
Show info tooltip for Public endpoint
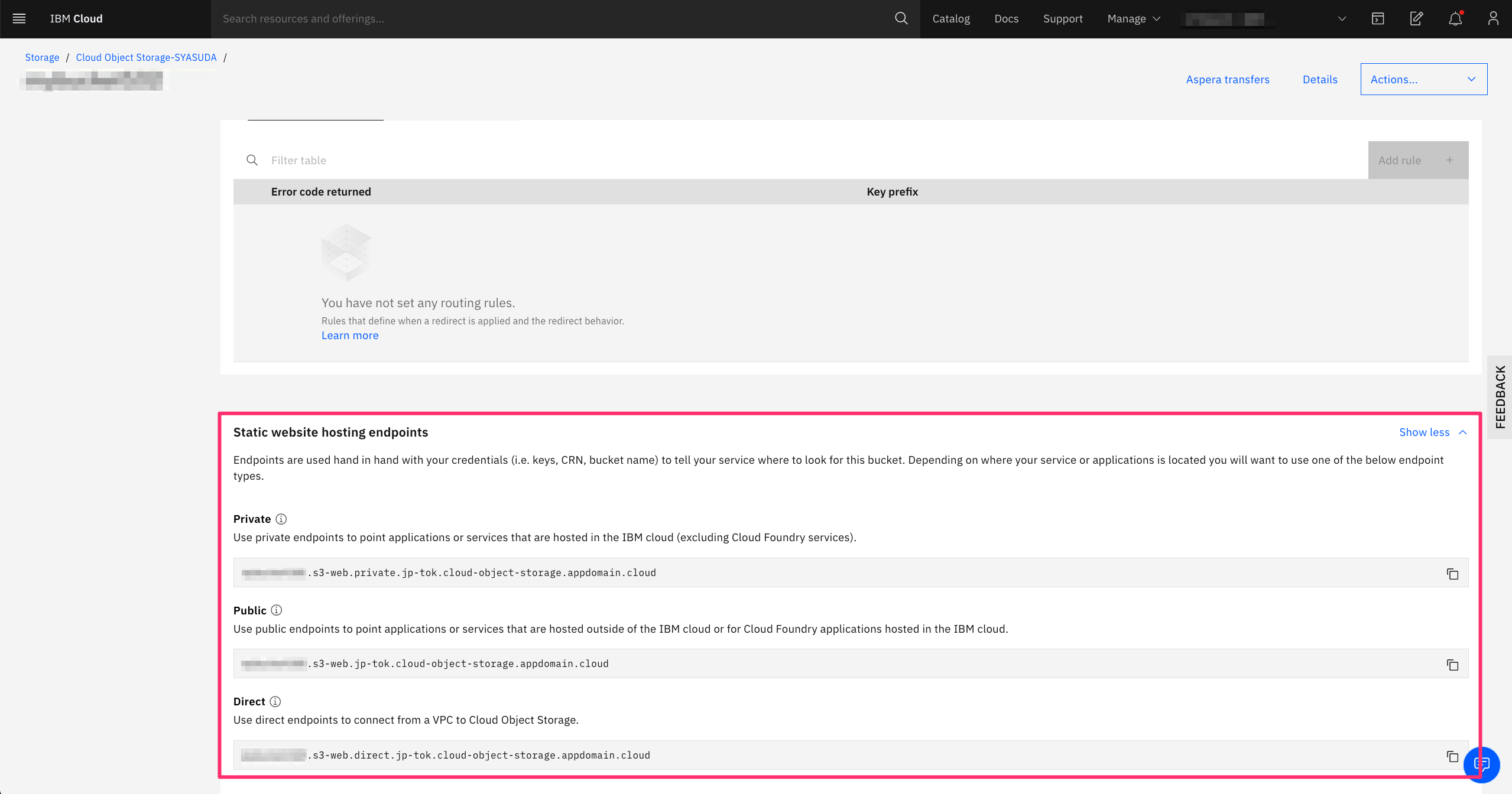277,610
